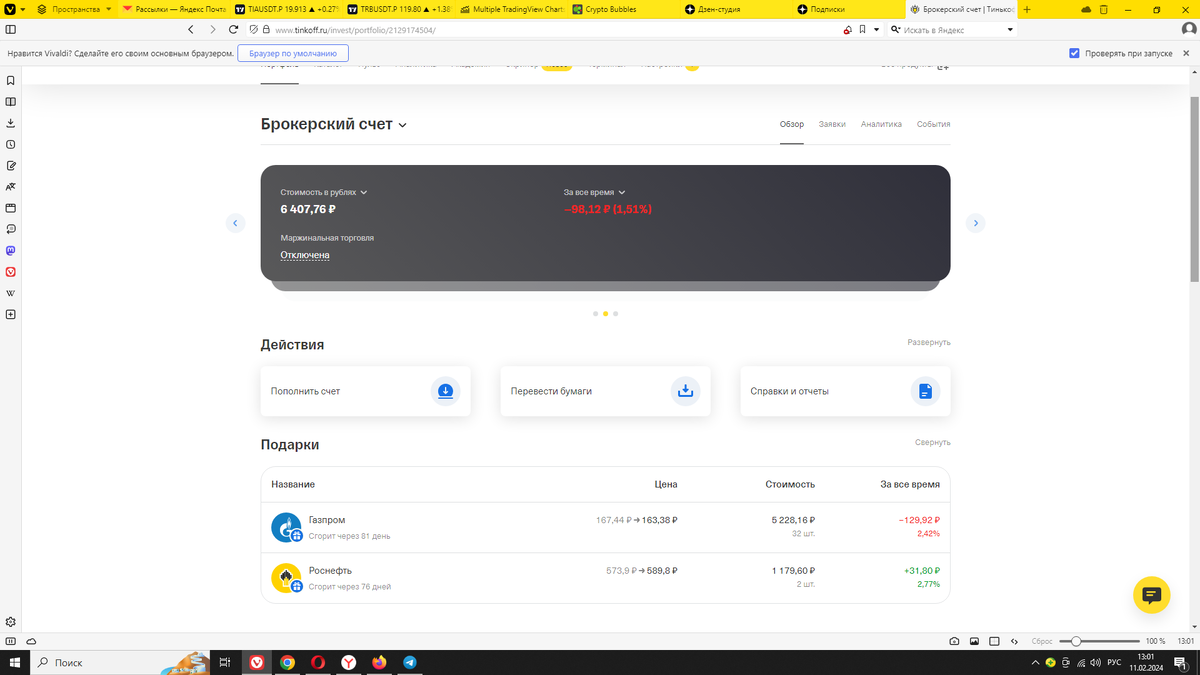Click the tinkoff.ru address bar URL
The height and width of the screenshot is (675, 1200).
click(x=355, y=30)
